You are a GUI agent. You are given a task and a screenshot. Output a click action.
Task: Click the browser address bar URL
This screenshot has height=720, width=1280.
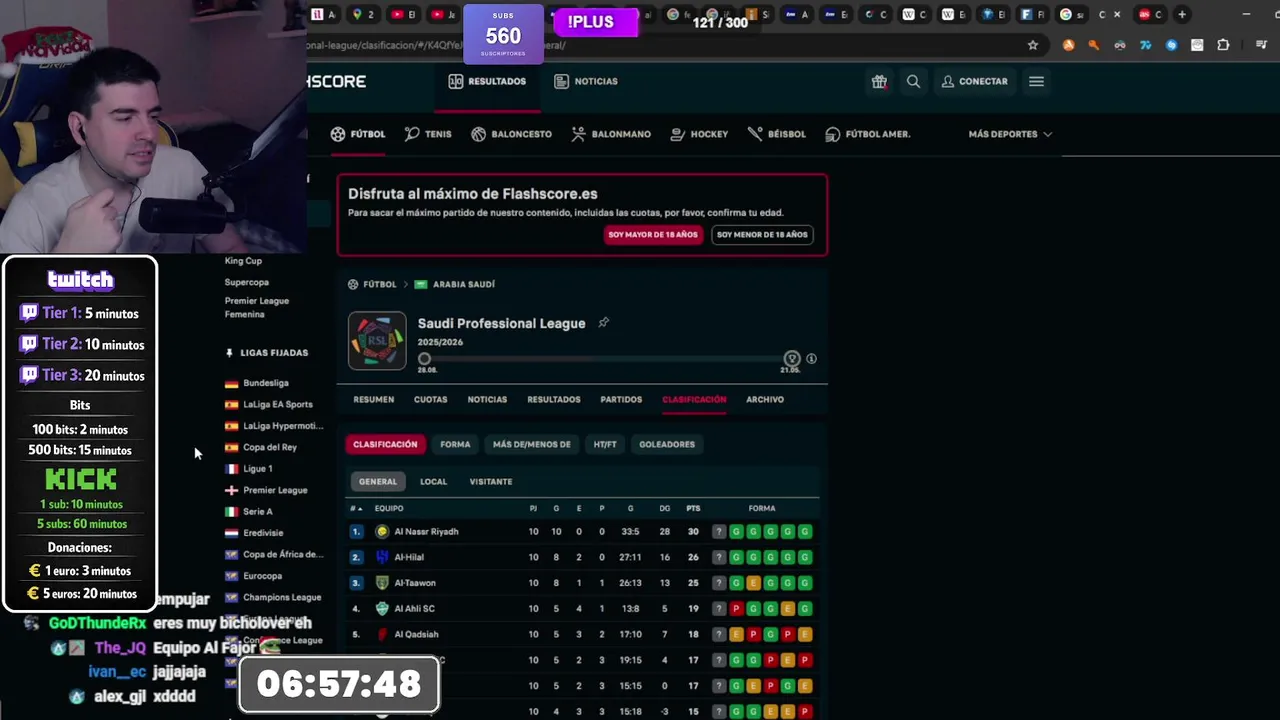pyautogui.click(x=436, y=45)
